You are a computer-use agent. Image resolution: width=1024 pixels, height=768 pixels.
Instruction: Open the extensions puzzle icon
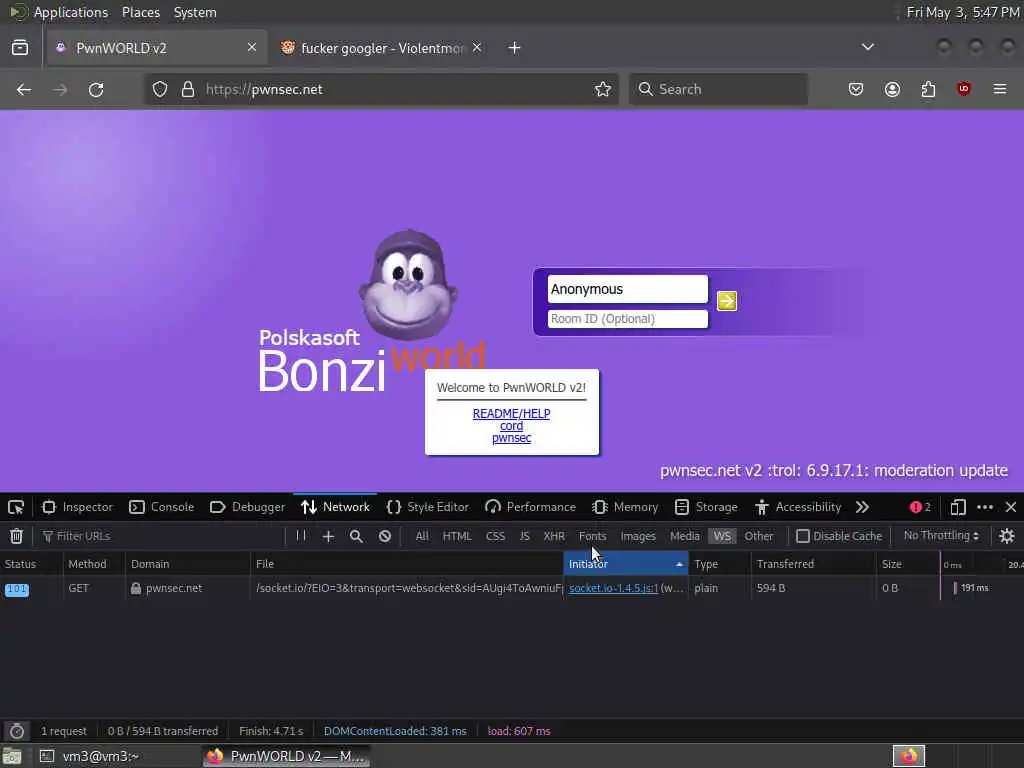[x=928, y=89]
